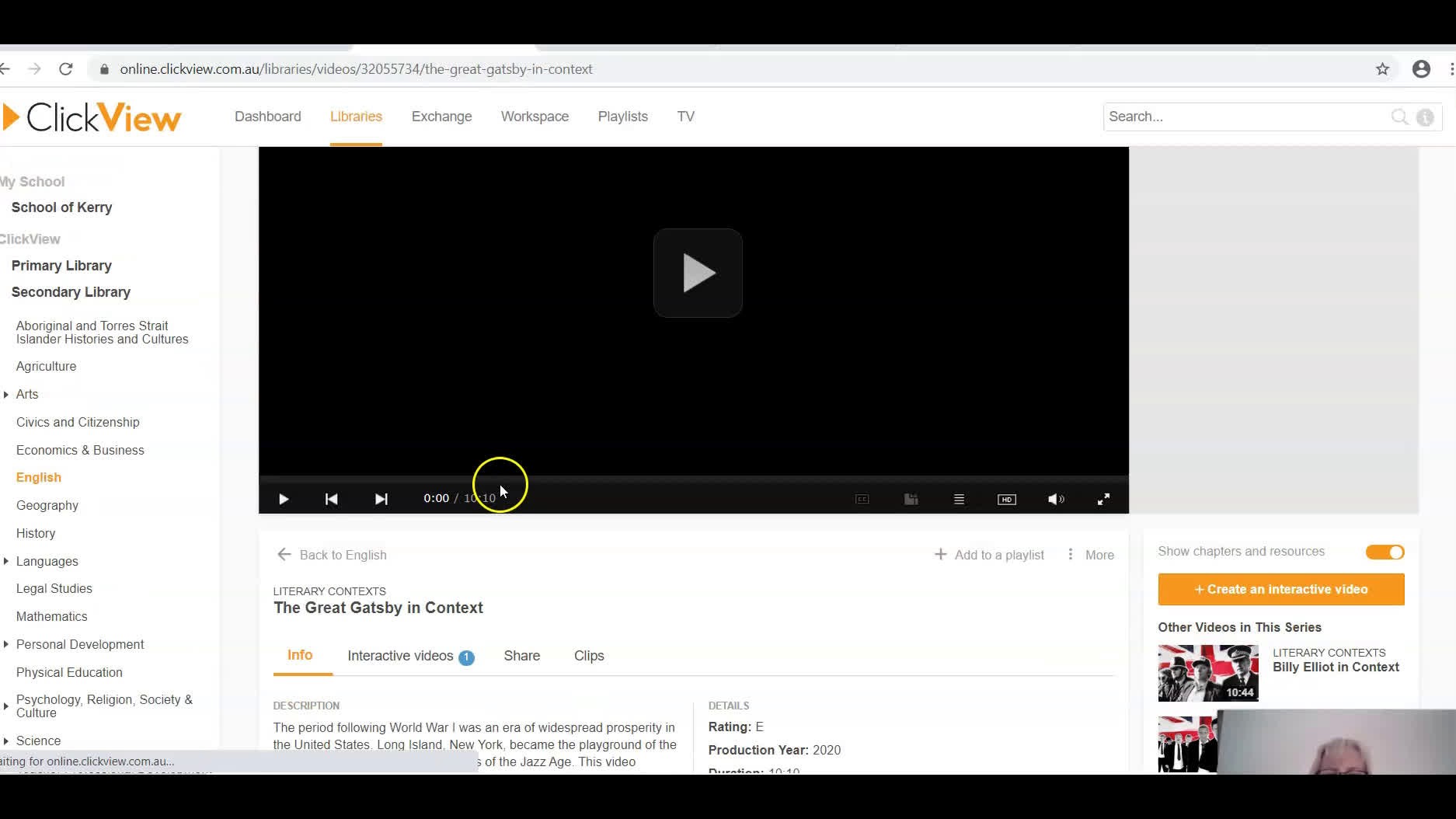Click the ClickView logo
The image size is (1456, 819).
tap(92, 117)
